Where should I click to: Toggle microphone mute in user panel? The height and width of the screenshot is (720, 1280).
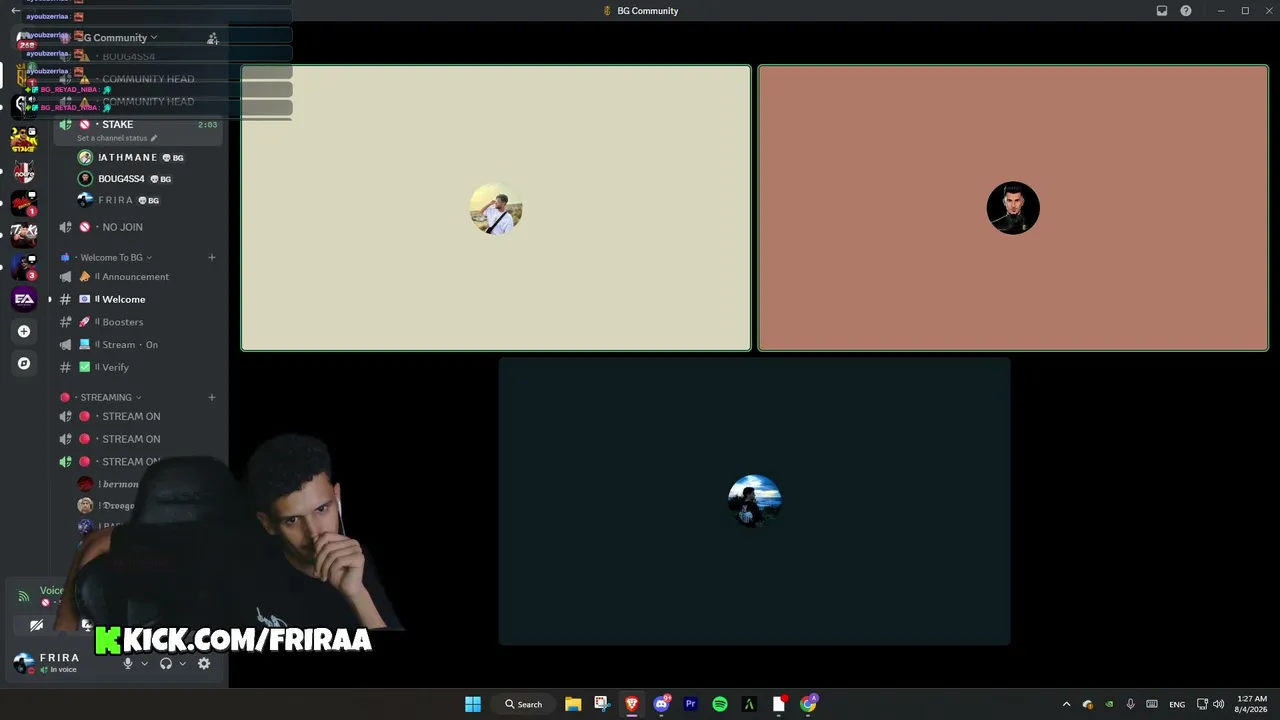click(x=127, y=663)
